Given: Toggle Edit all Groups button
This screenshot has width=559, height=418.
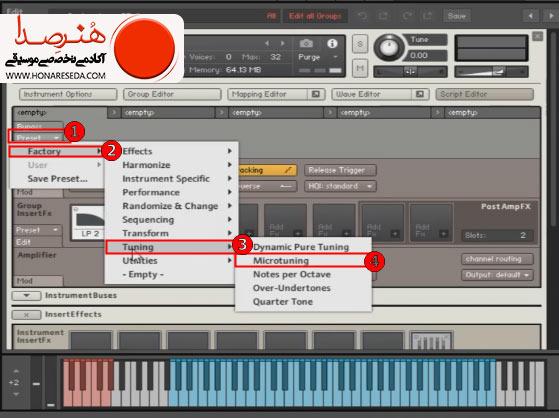Looking at the screenshot, I should click(x=315, y=16).
